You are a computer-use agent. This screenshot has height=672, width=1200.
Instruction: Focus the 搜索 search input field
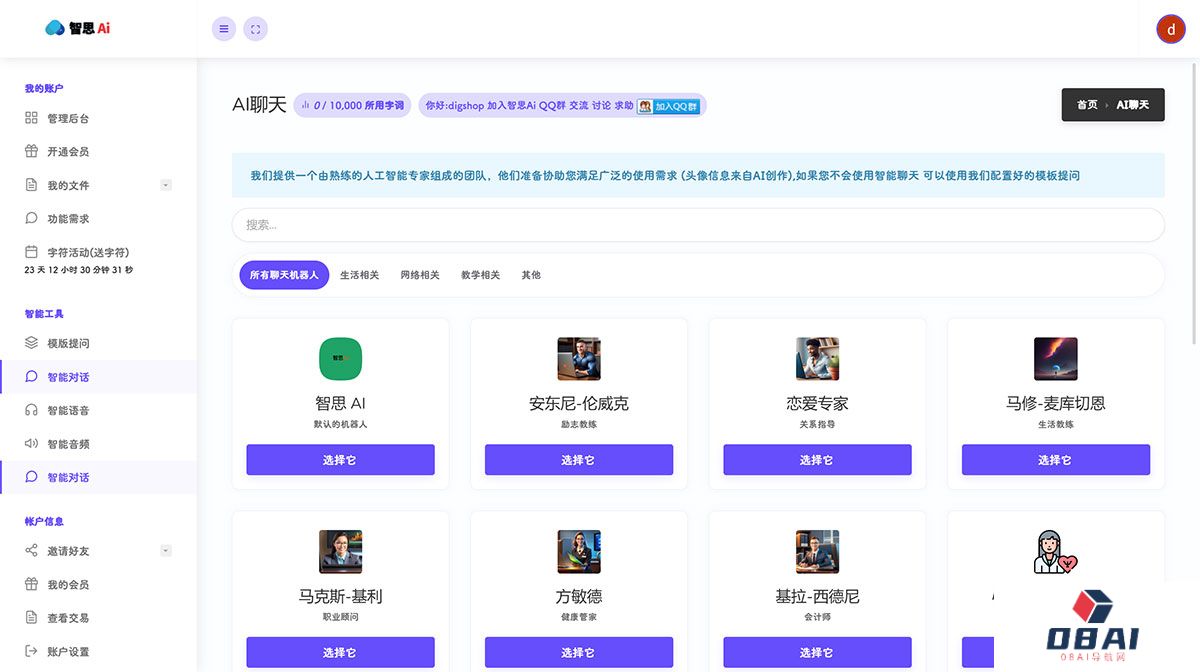(x=698, y=225)
